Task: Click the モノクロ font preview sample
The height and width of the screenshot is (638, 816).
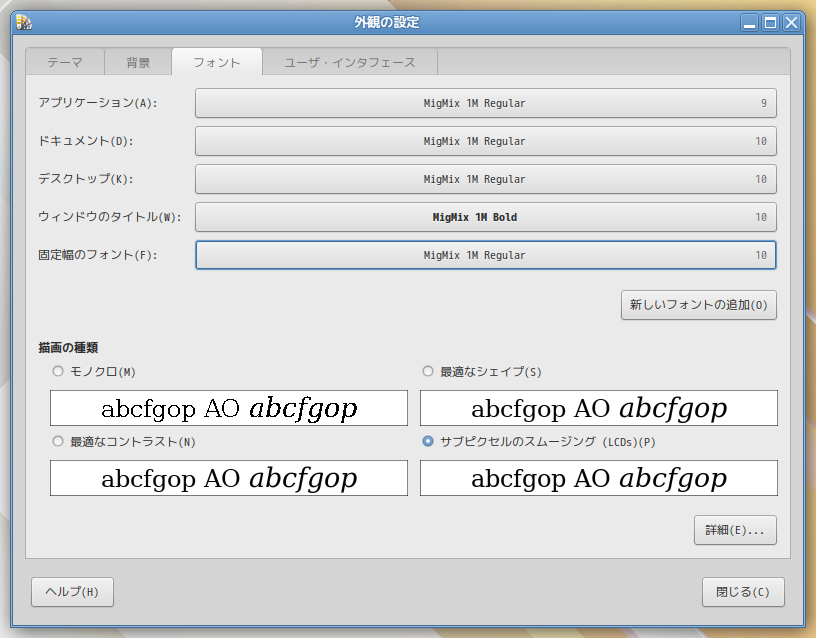Action: click(x=229, y=408)
